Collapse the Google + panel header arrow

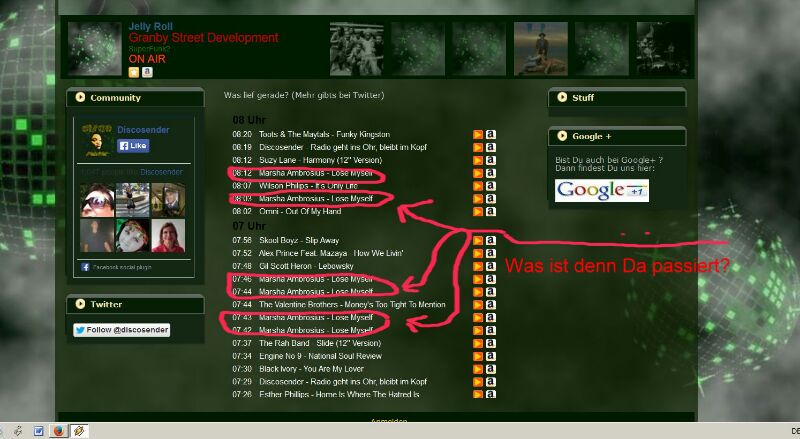[x=562, y=136]
